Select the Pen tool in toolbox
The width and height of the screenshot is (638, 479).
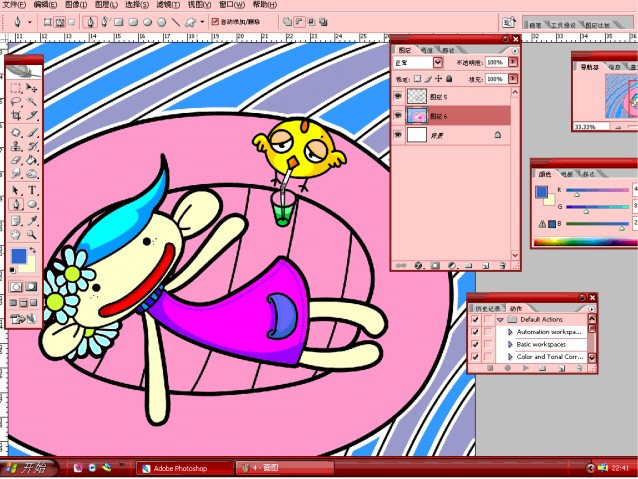[16, 204]
